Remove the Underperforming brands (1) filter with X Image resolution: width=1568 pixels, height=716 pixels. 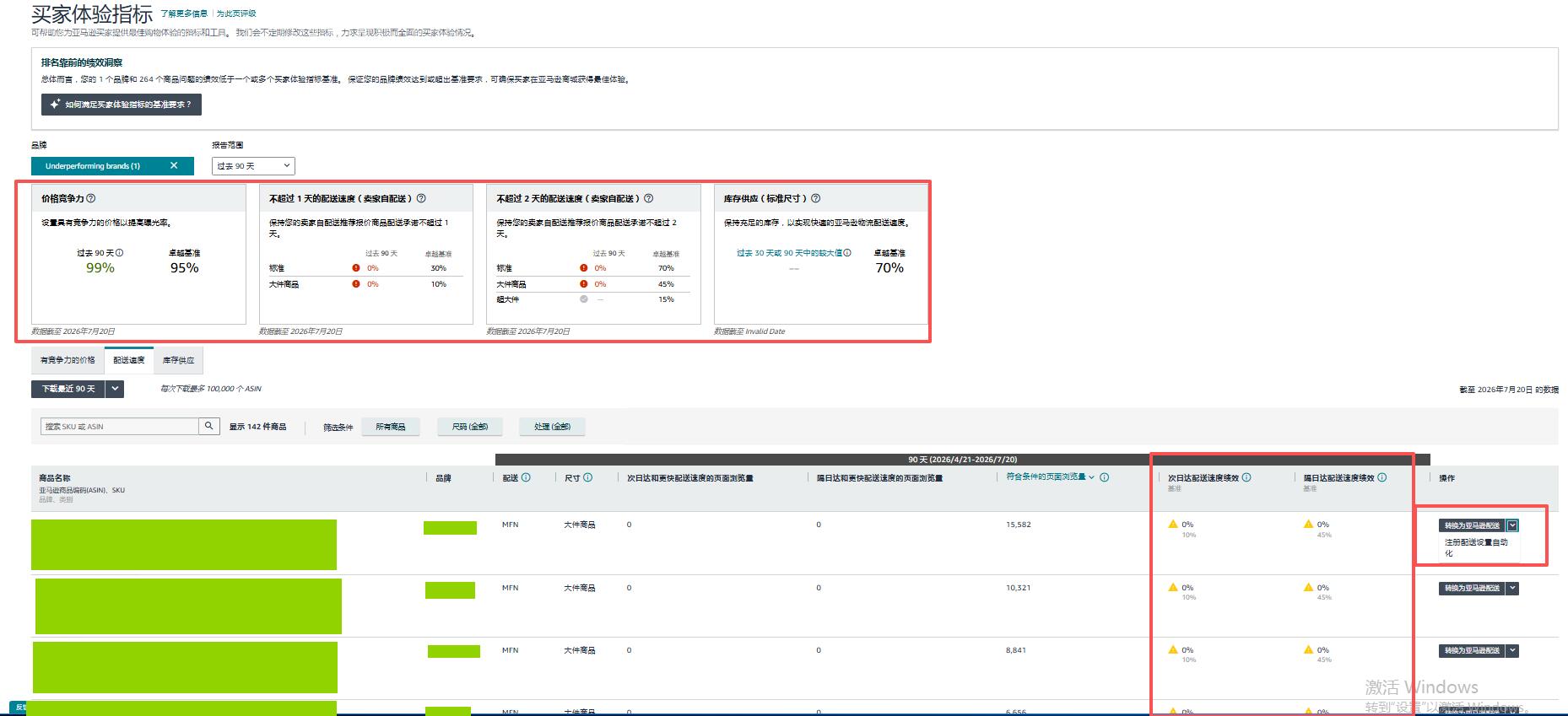(174, 166)
